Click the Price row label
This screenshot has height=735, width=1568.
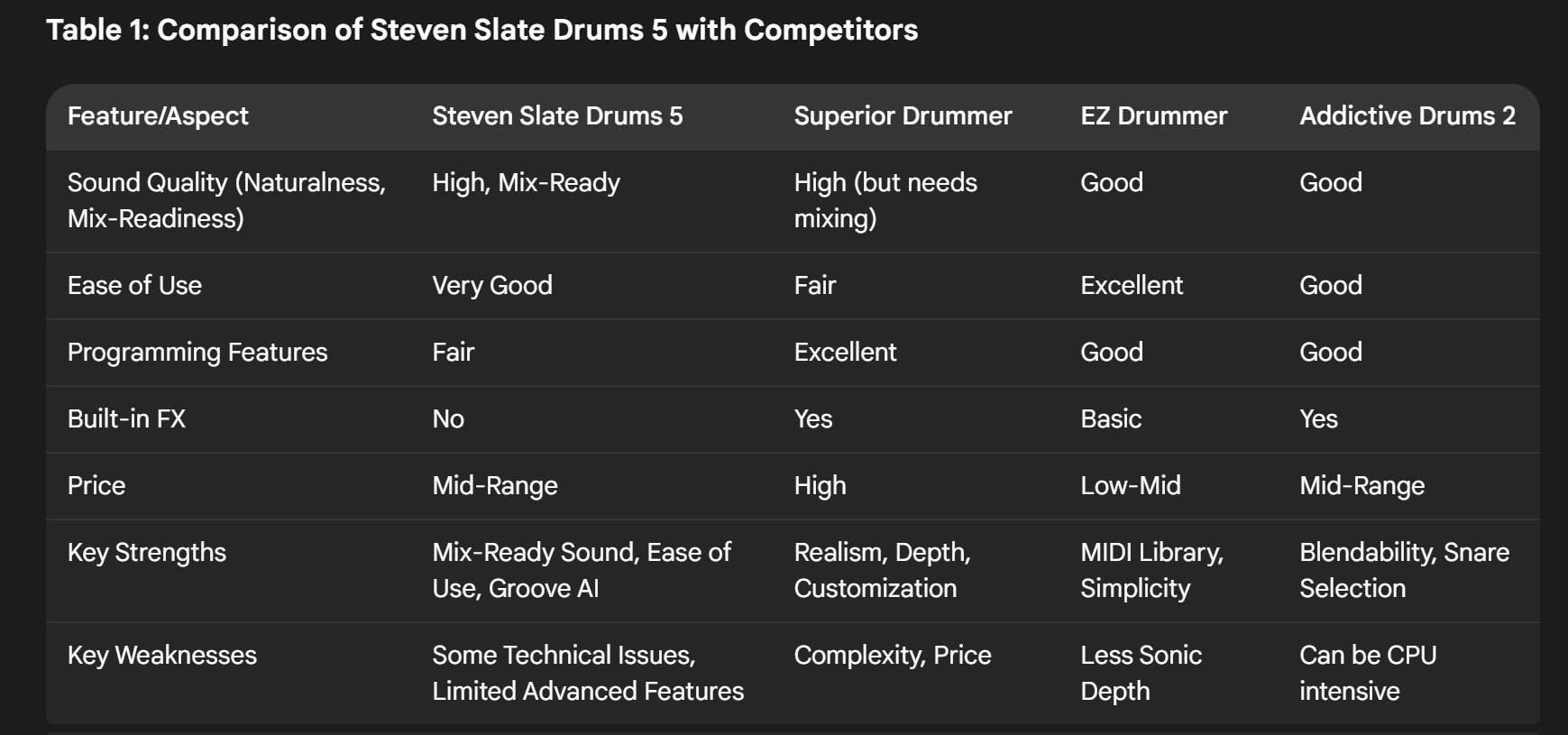click(x=96, y=486)
